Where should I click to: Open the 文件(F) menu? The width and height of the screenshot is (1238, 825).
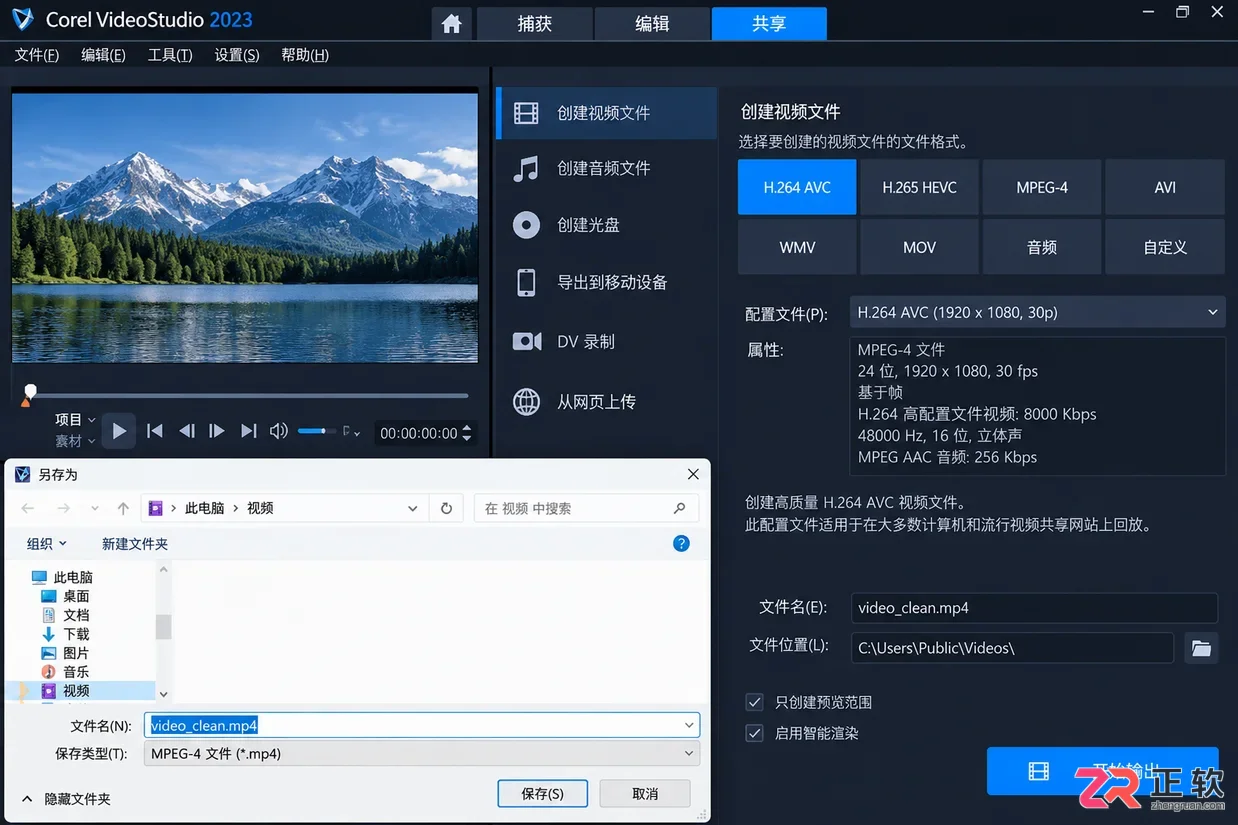(x=37, y=55)
